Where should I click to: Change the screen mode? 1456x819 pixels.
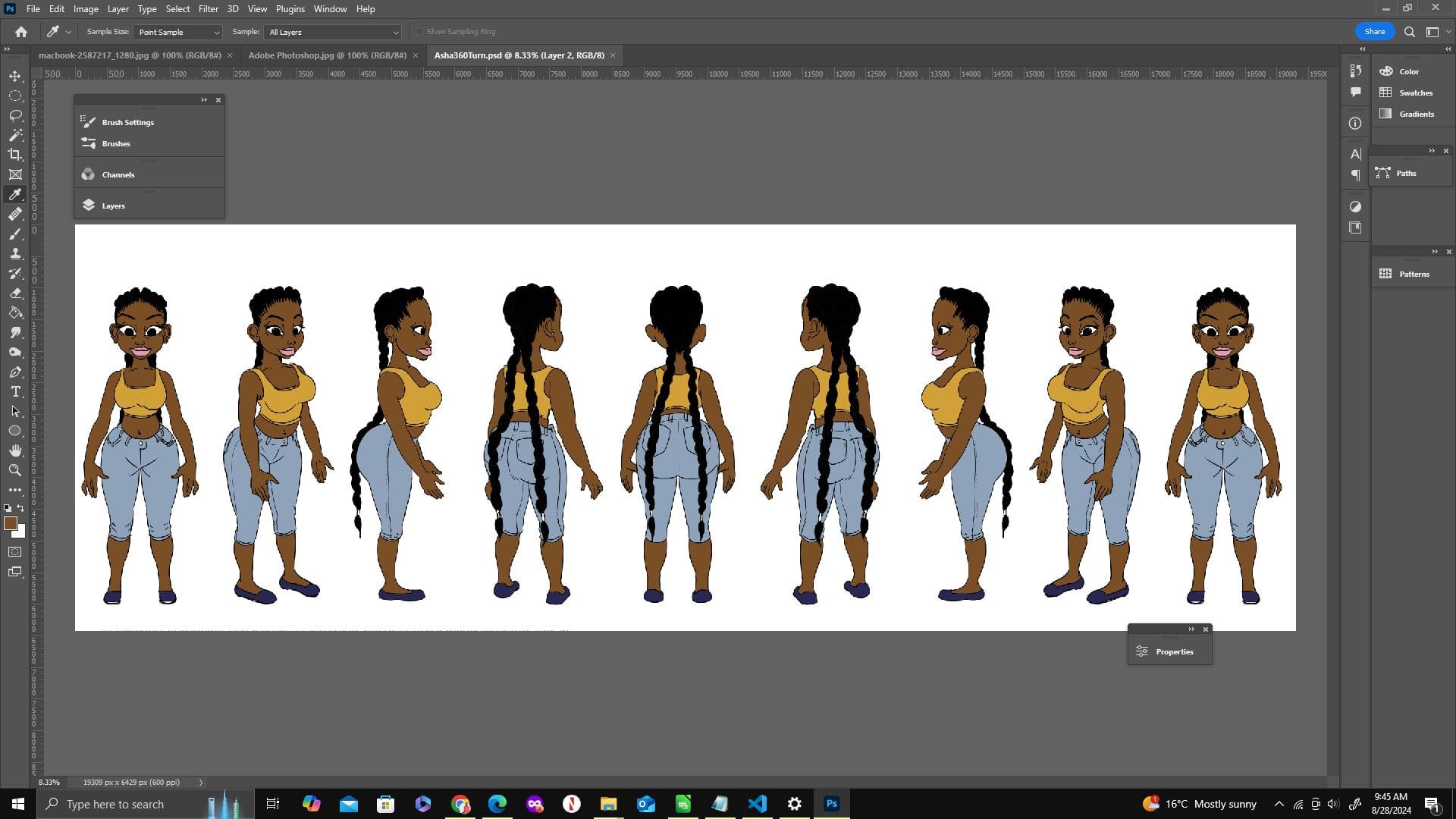coord(15,572)
